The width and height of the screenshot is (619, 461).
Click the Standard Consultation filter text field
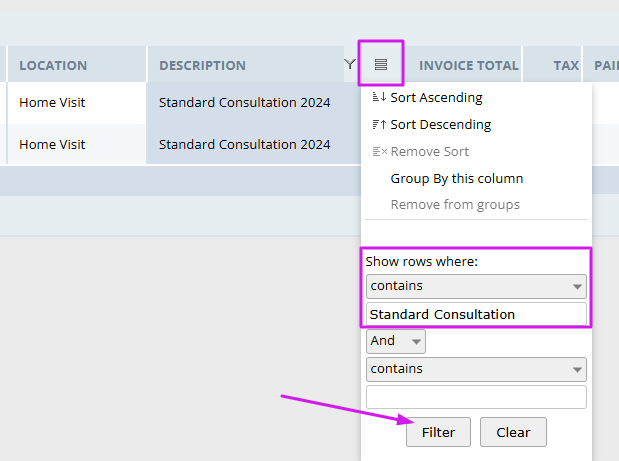(x=476, y=314)
